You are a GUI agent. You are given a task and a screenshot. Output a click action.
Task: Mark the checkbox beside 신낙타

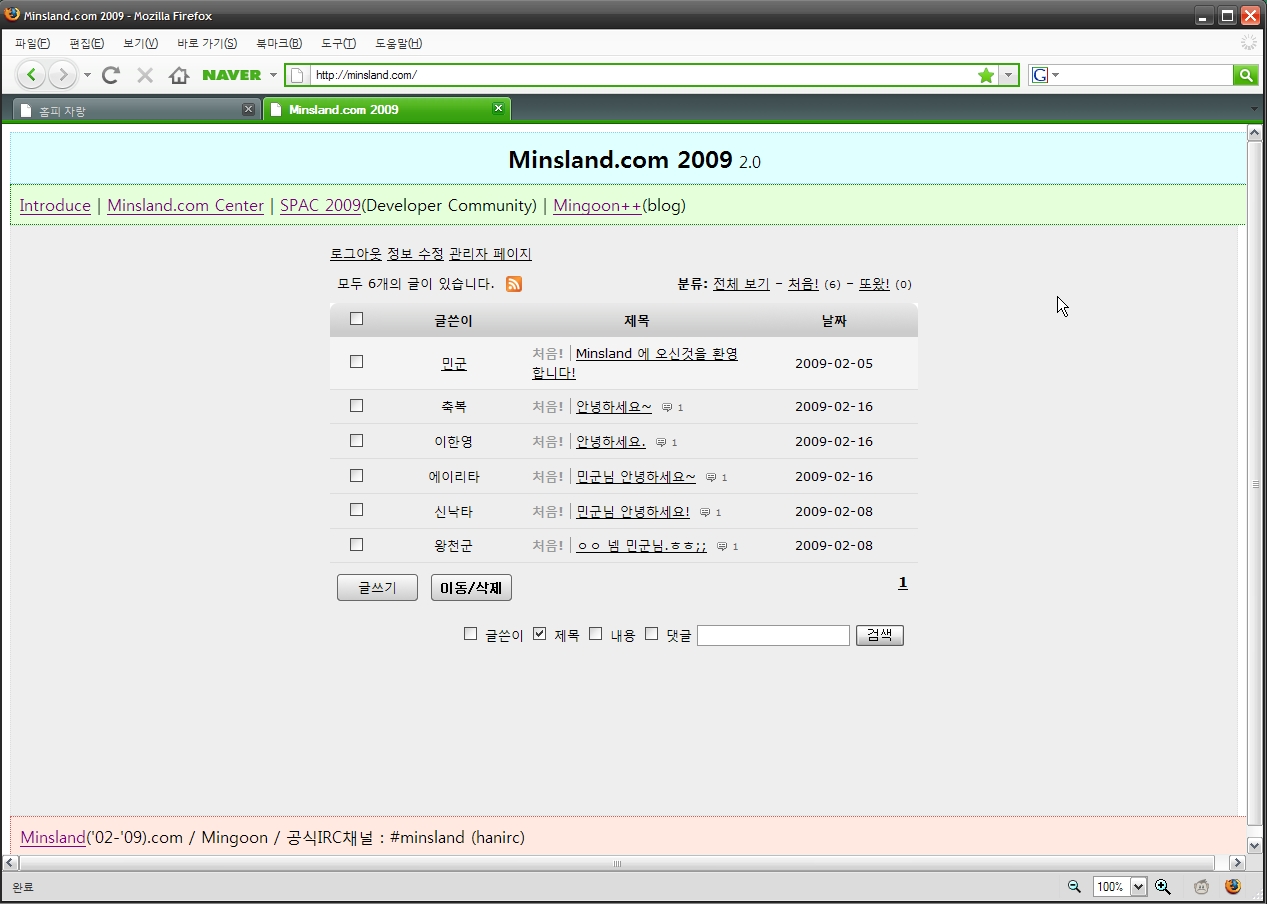(356, 510)
